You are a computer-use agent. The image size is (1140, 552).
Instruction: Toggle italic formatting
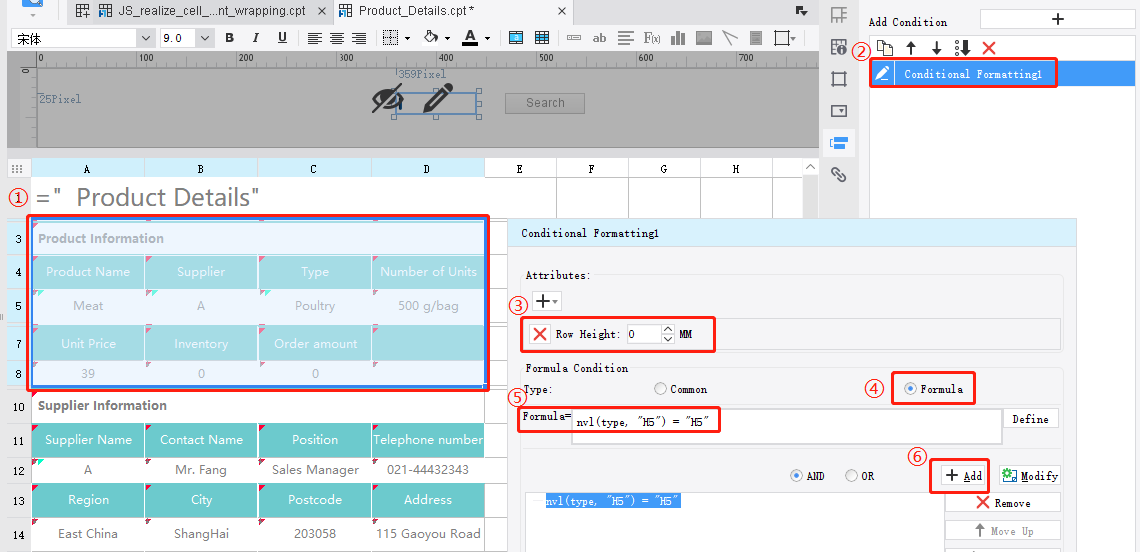pyautogui.click(x=255, y=38)
